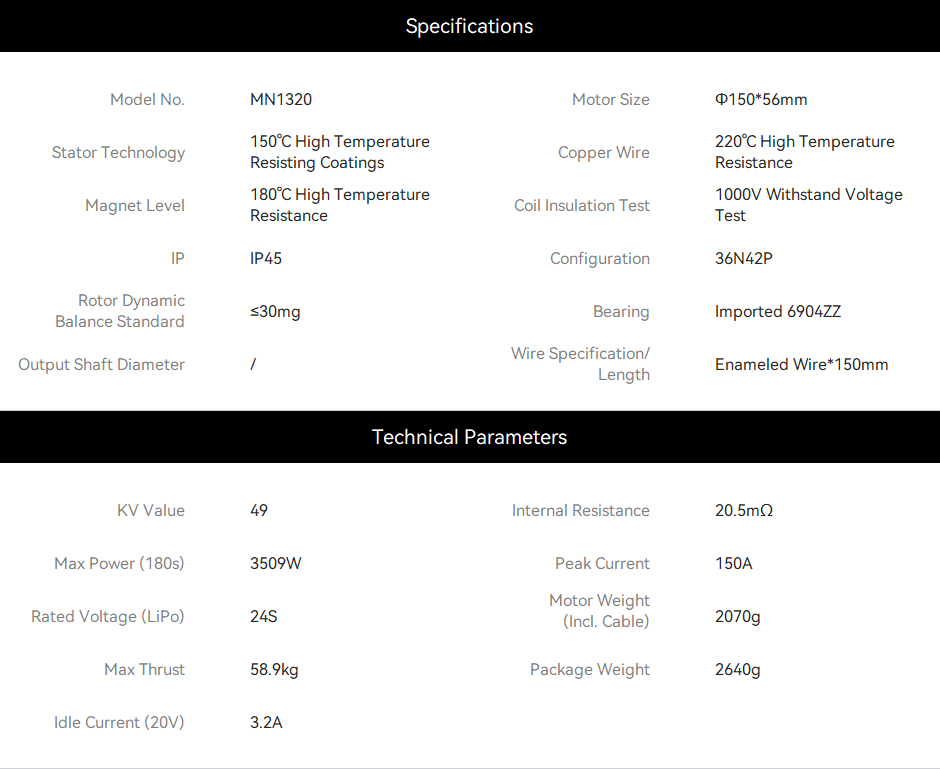Click the Magnet Level label
Image resolution: width=940 pixels, height=769 pixels.
[135, 206]
